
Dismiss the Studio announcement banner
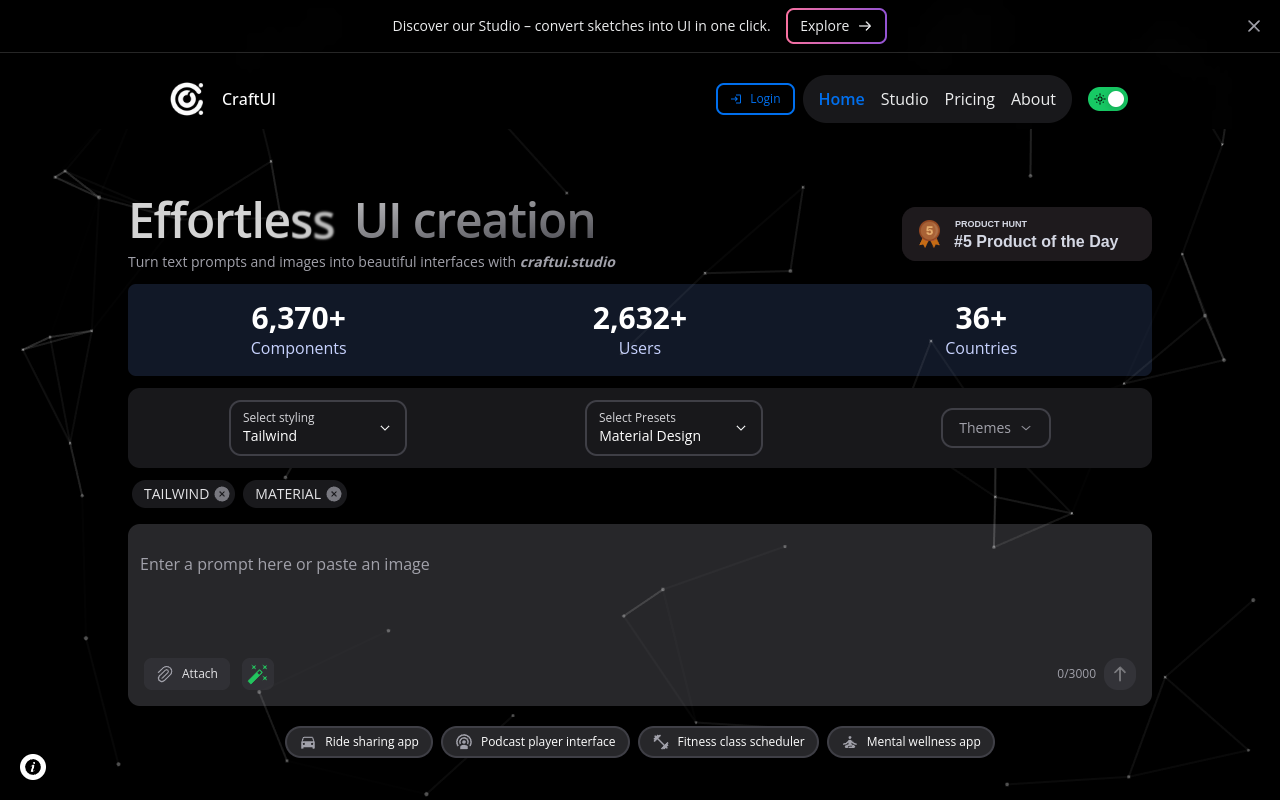point(1253,26)
